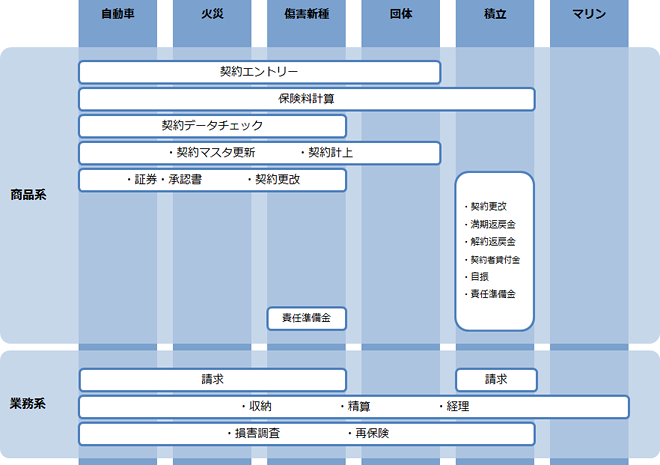This screenshot has width=660, height=465.
Task: Select the 契約エントリー box
Action: [x=260, y=72]
